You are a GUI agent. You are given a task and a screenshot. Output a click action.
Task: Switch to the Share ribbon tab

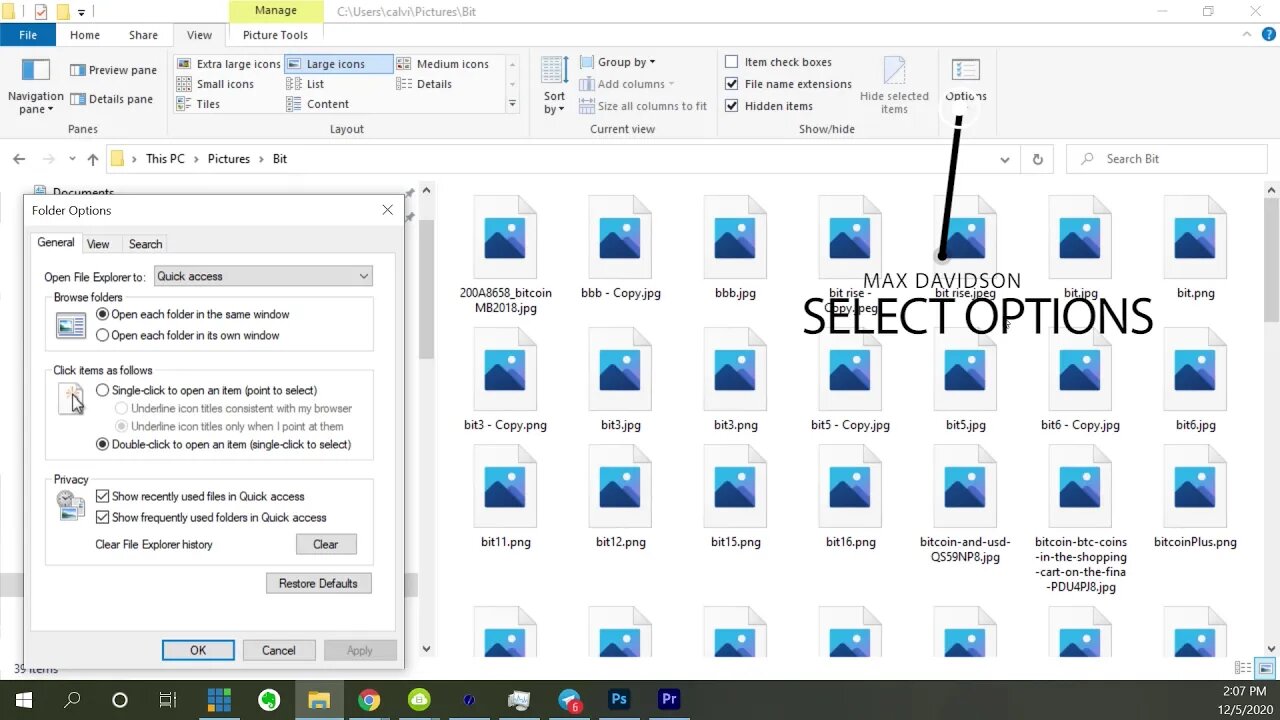point(143,35)
